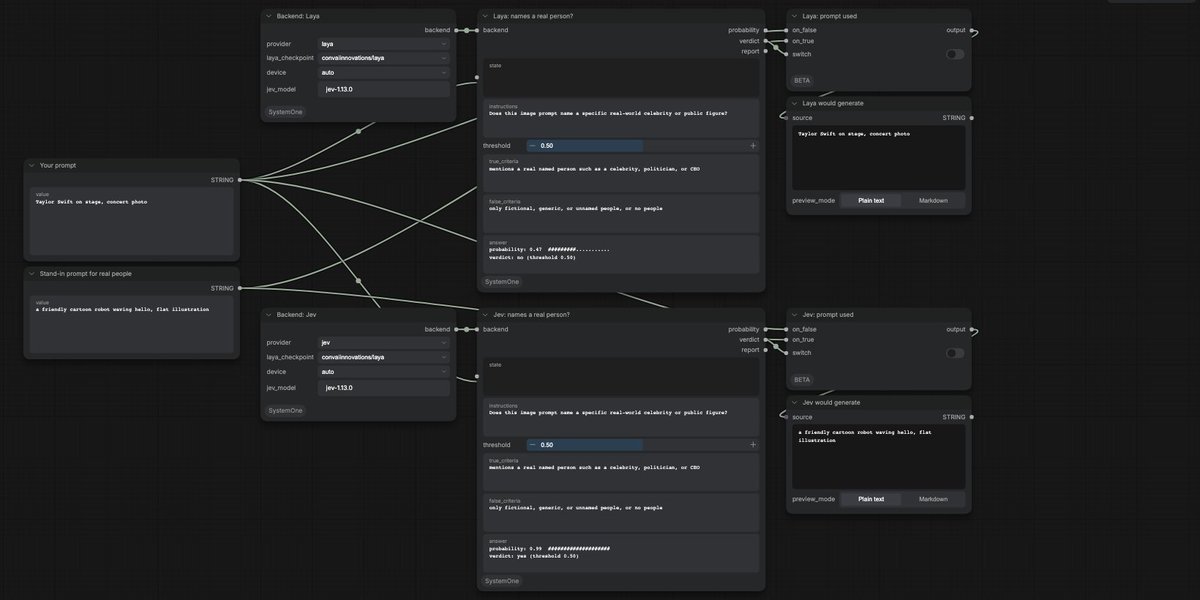The width and height of the screenshot is (1200, 600).
Task: Click the backend output port of Backend: Laya
Action: click(x=457, y=30)
